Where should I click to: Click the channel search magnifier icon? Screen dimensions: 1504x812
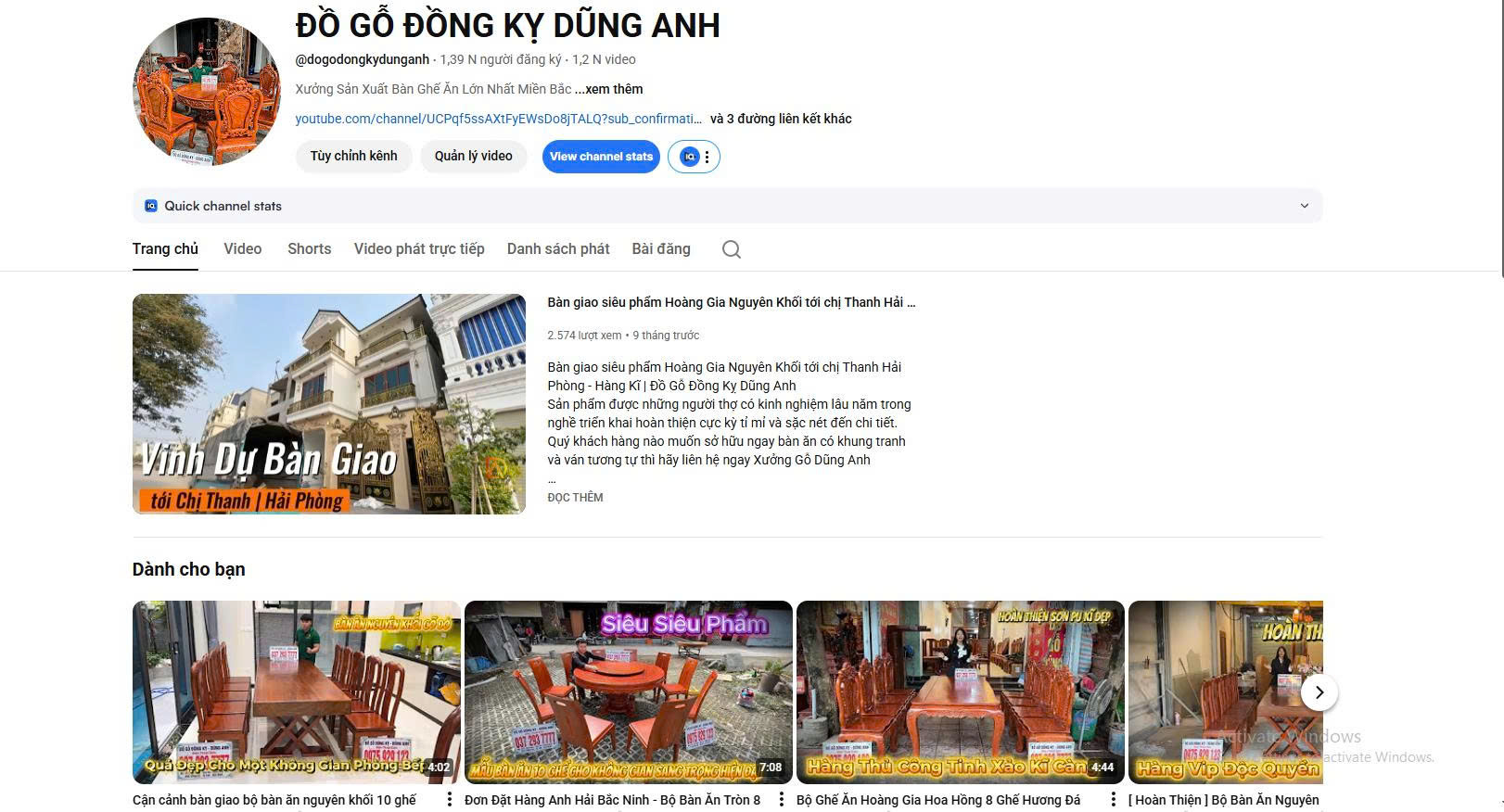(x=731, y=249)
